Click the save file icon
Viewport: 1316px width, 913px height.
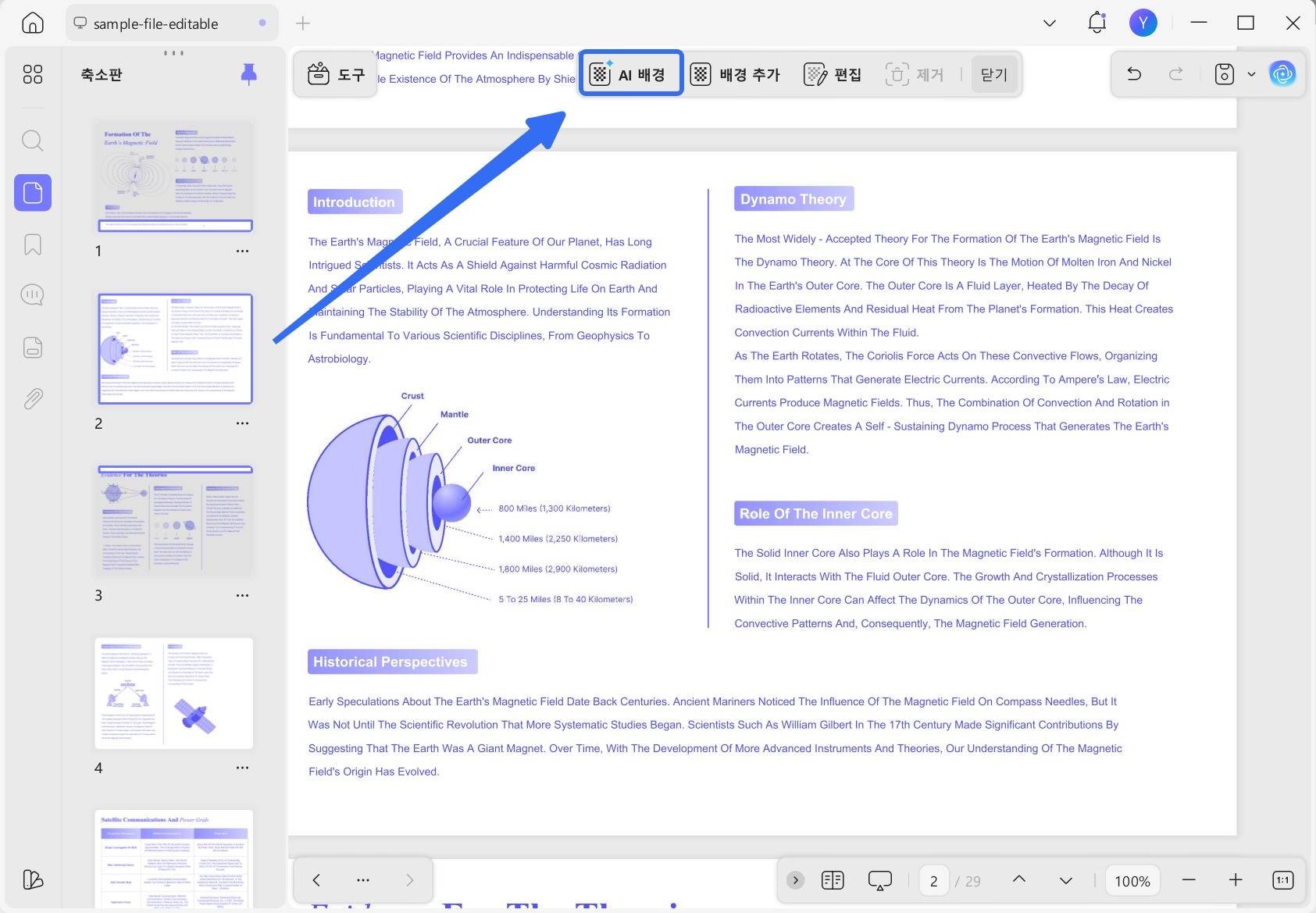(1224, 74)
